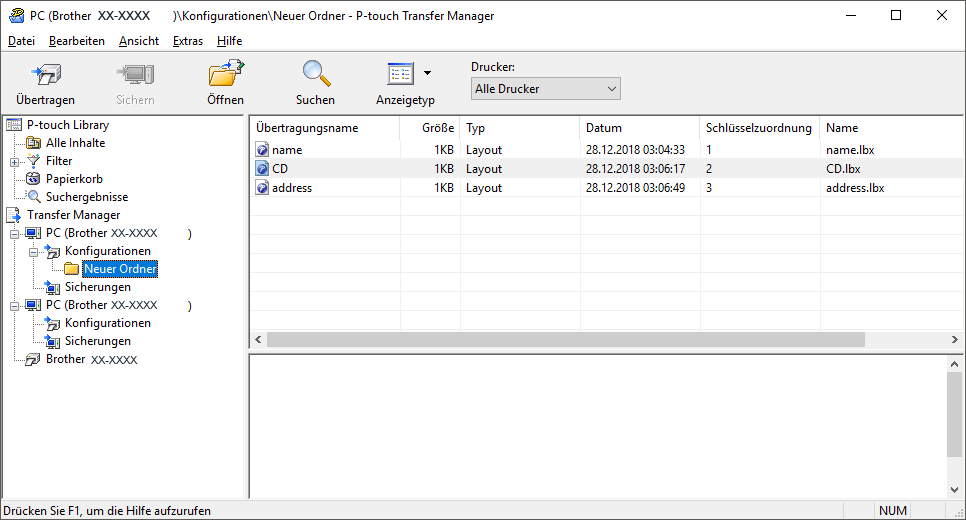Open the Drucker combo box

545,89
